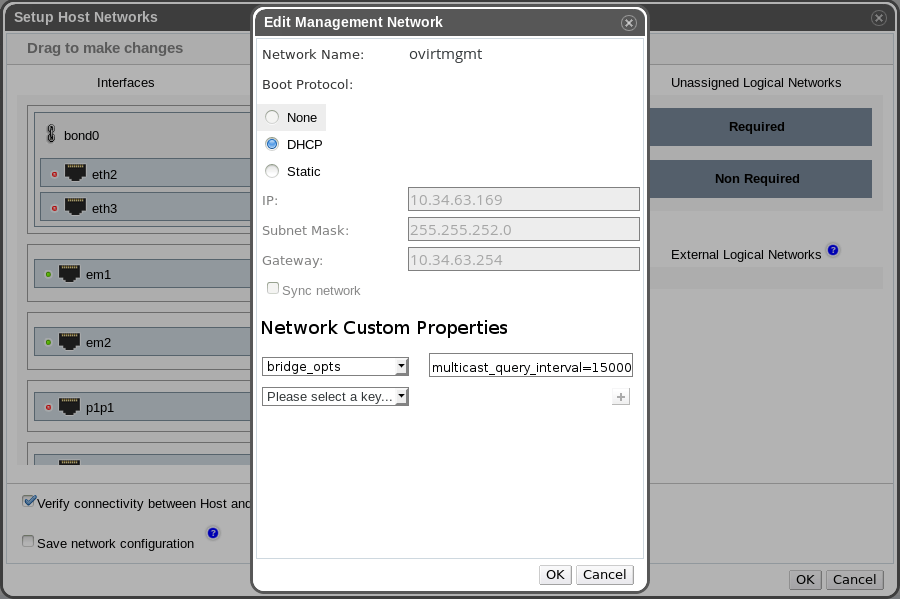Choose the DHCP boot protocol radio button
This screenshot has height=599, width=900.
click(272, 144)
